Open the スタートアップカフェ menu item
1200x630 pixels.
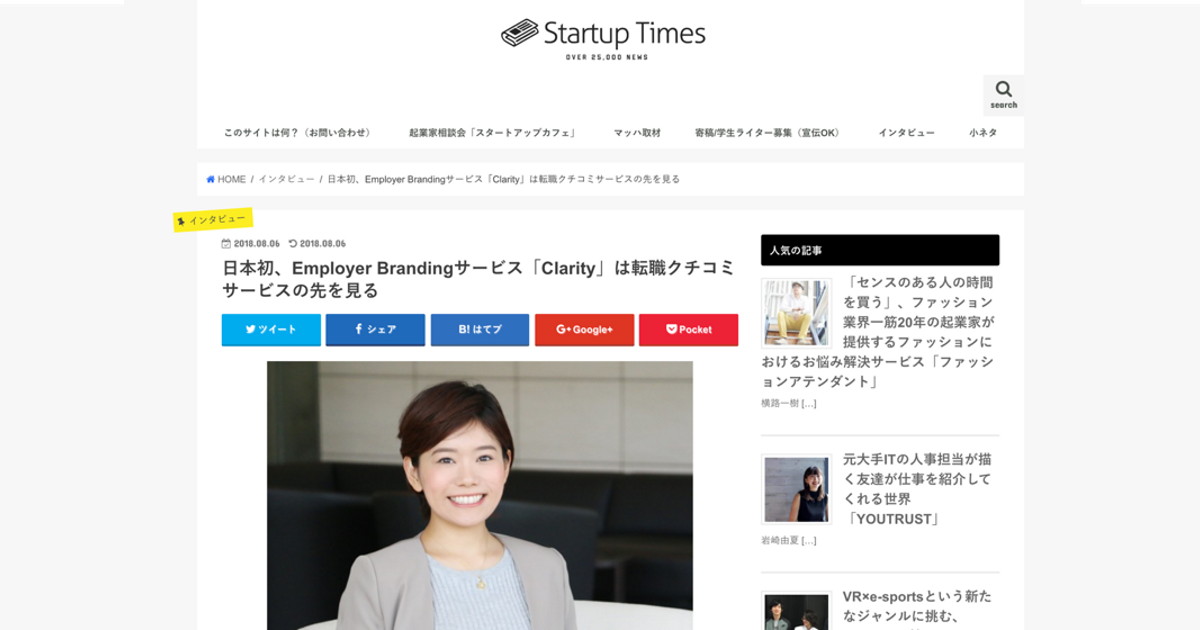[494, 132]
